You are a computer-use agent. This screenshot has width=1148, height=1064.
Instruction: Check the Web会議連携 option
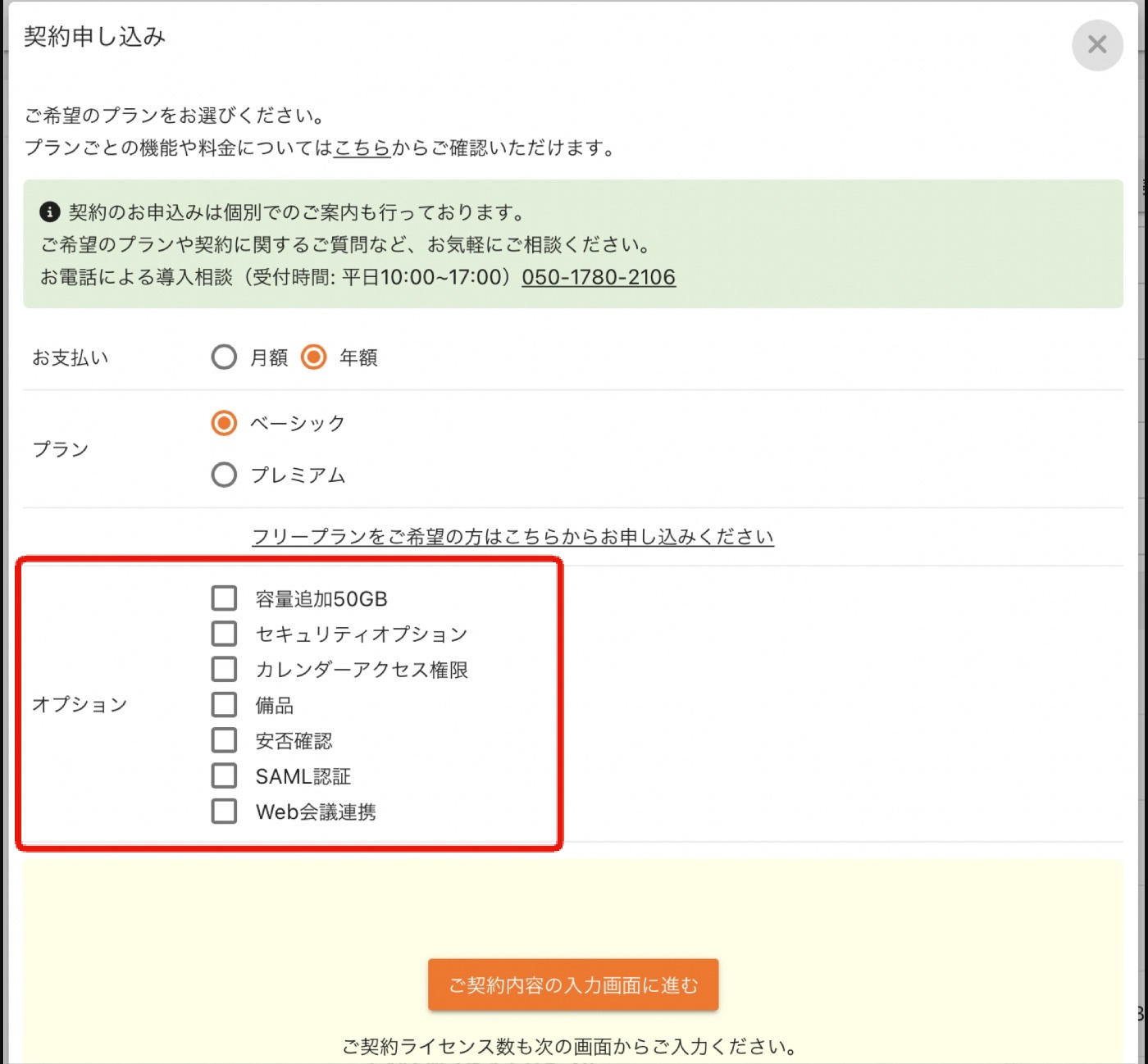tap(224, 812)
